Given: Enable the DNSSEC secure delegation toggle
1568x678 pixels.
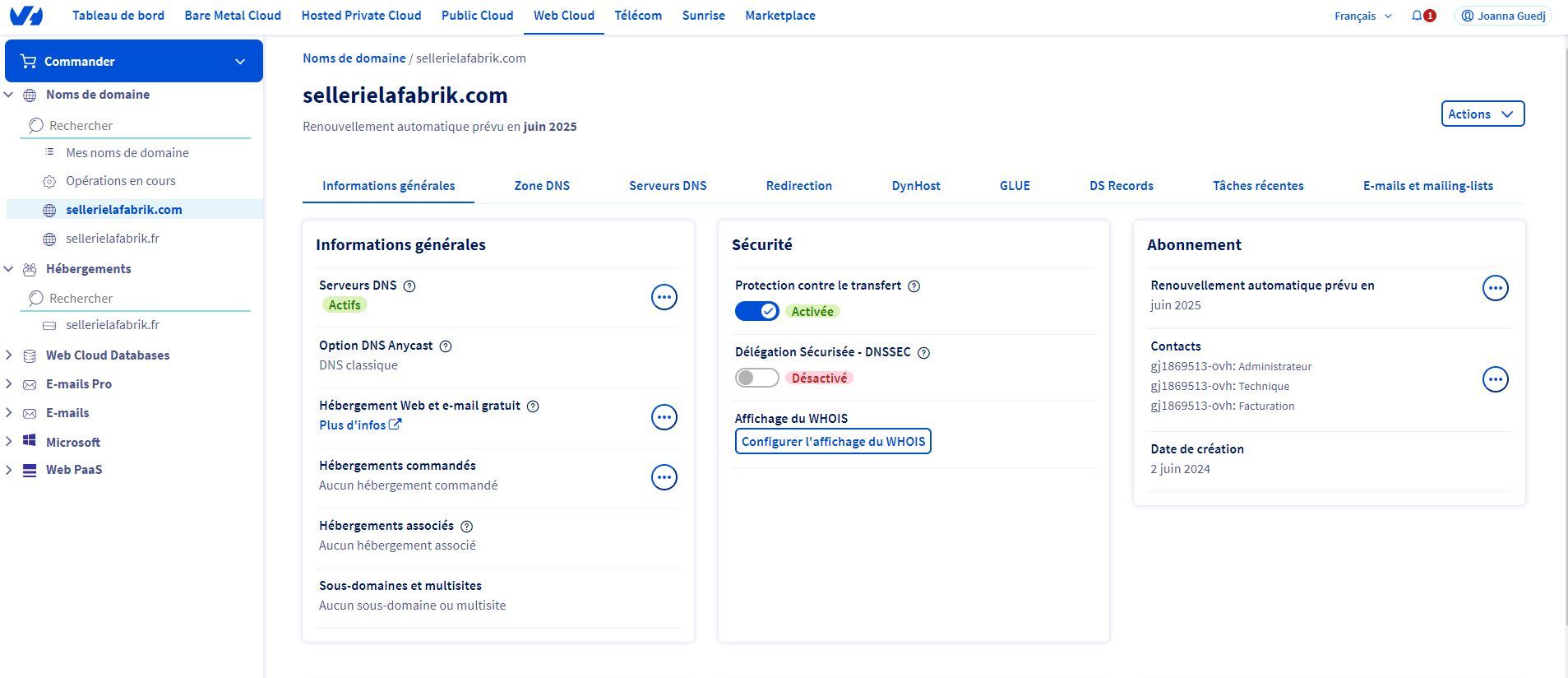Looking at the screenshot, I should pyautogui.click(x=756, y=378).
